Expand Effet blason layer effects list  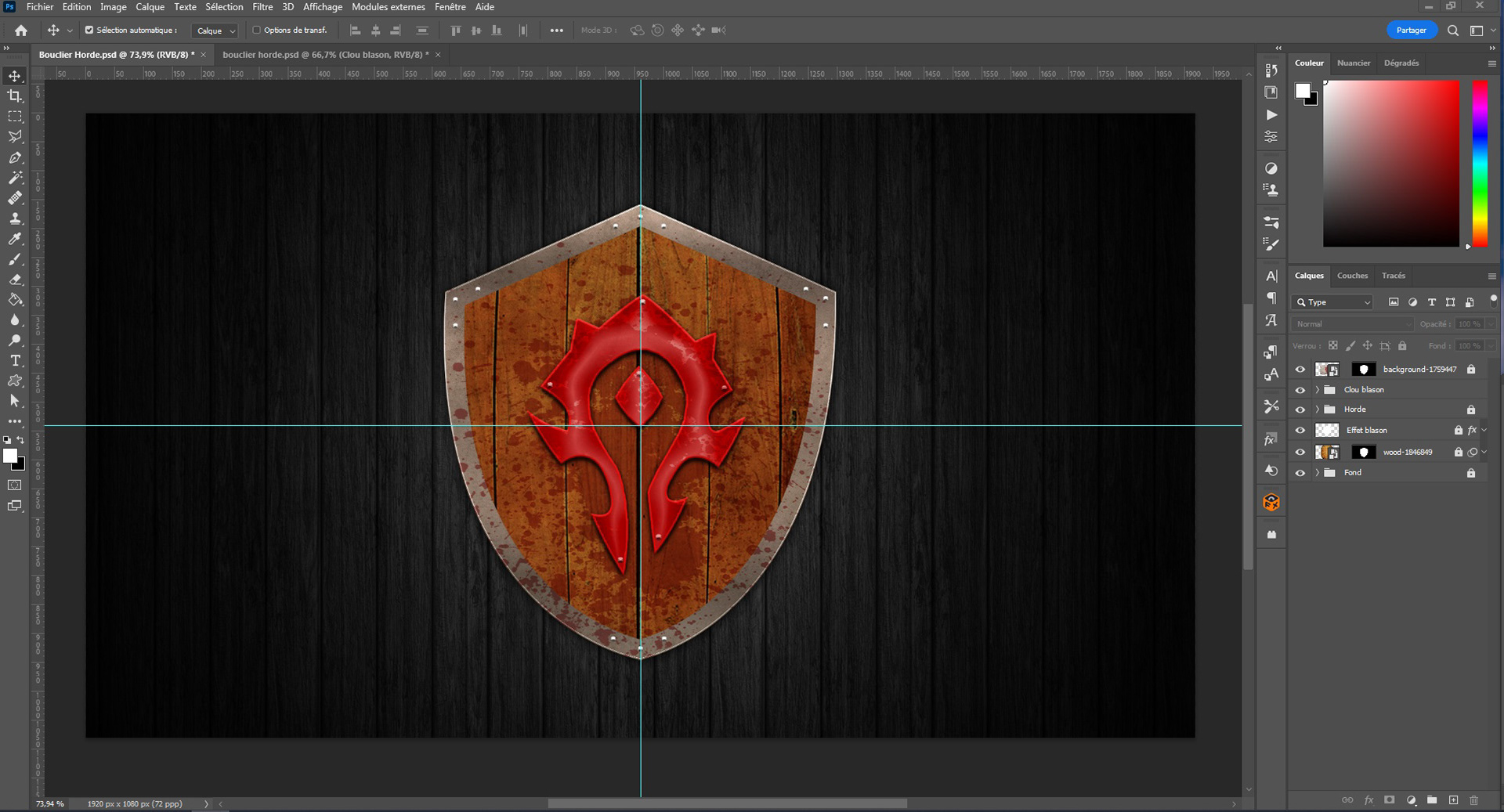(1484, 431)
